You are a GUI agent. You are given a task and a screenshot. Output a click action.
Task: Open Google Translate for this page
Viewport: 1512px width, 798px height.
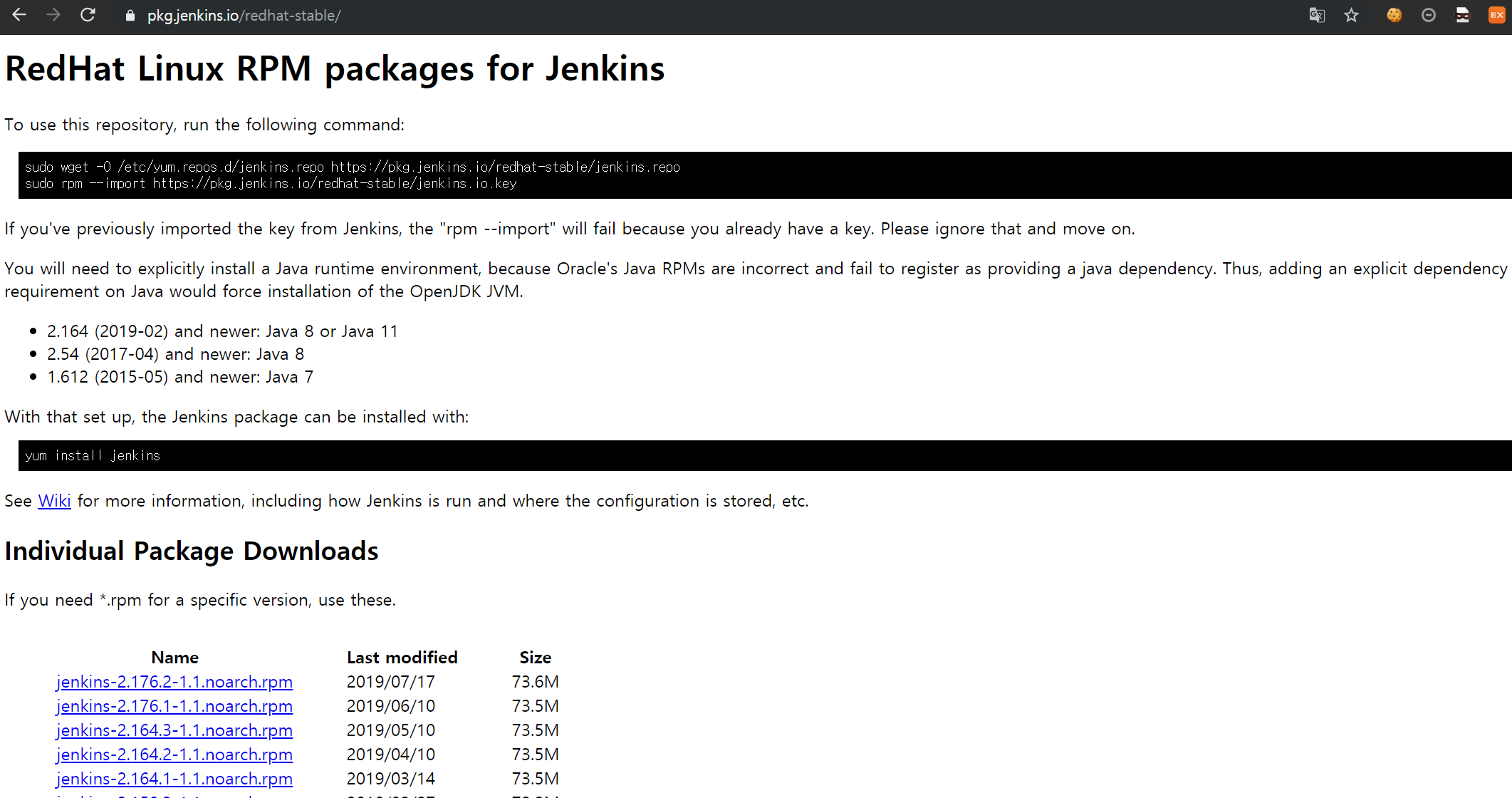pyautogui.click(x=1317, y=15)
